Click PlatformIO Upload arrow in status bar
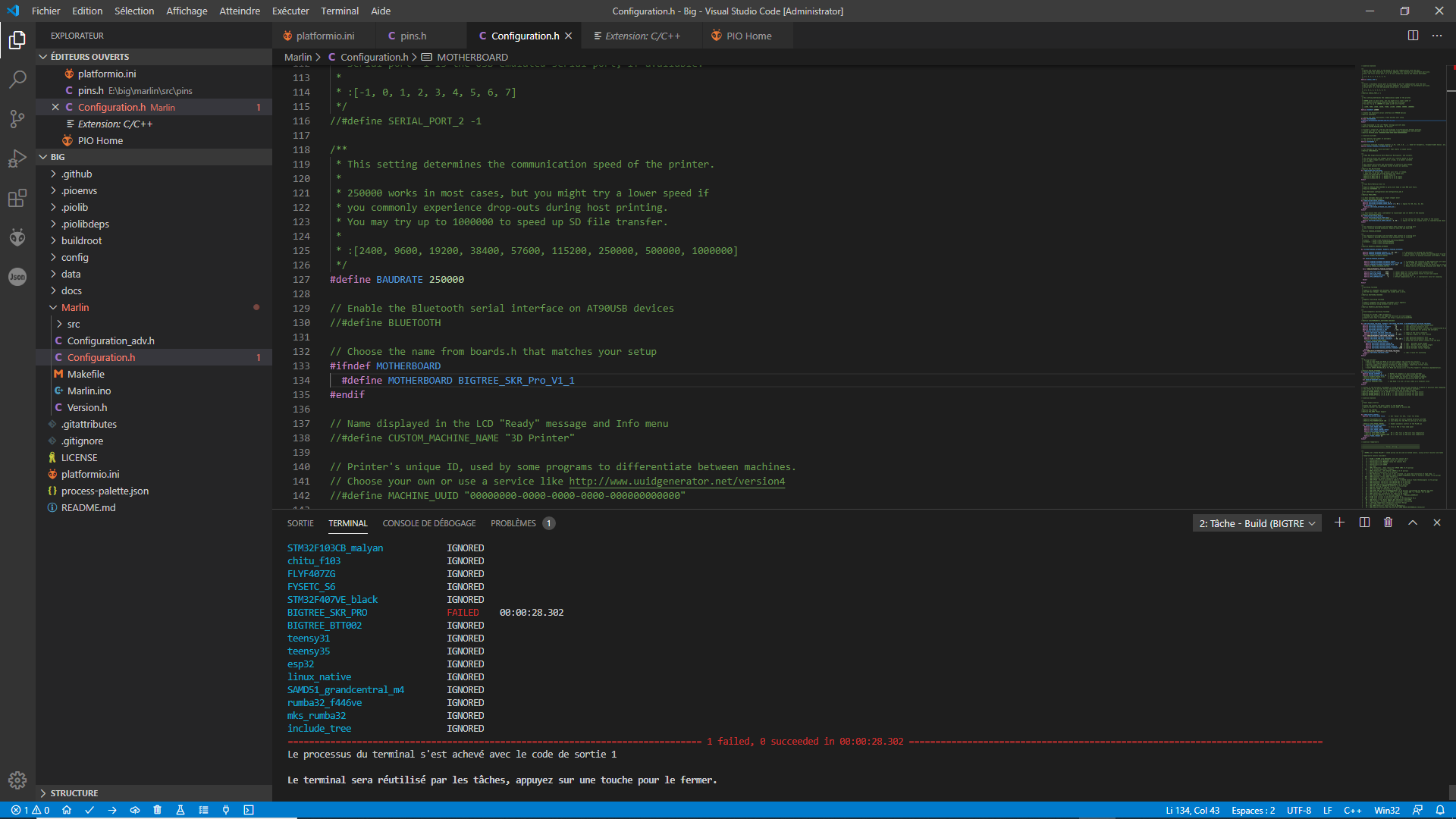This screenshot has height=819, width=1456. (112, 810)
